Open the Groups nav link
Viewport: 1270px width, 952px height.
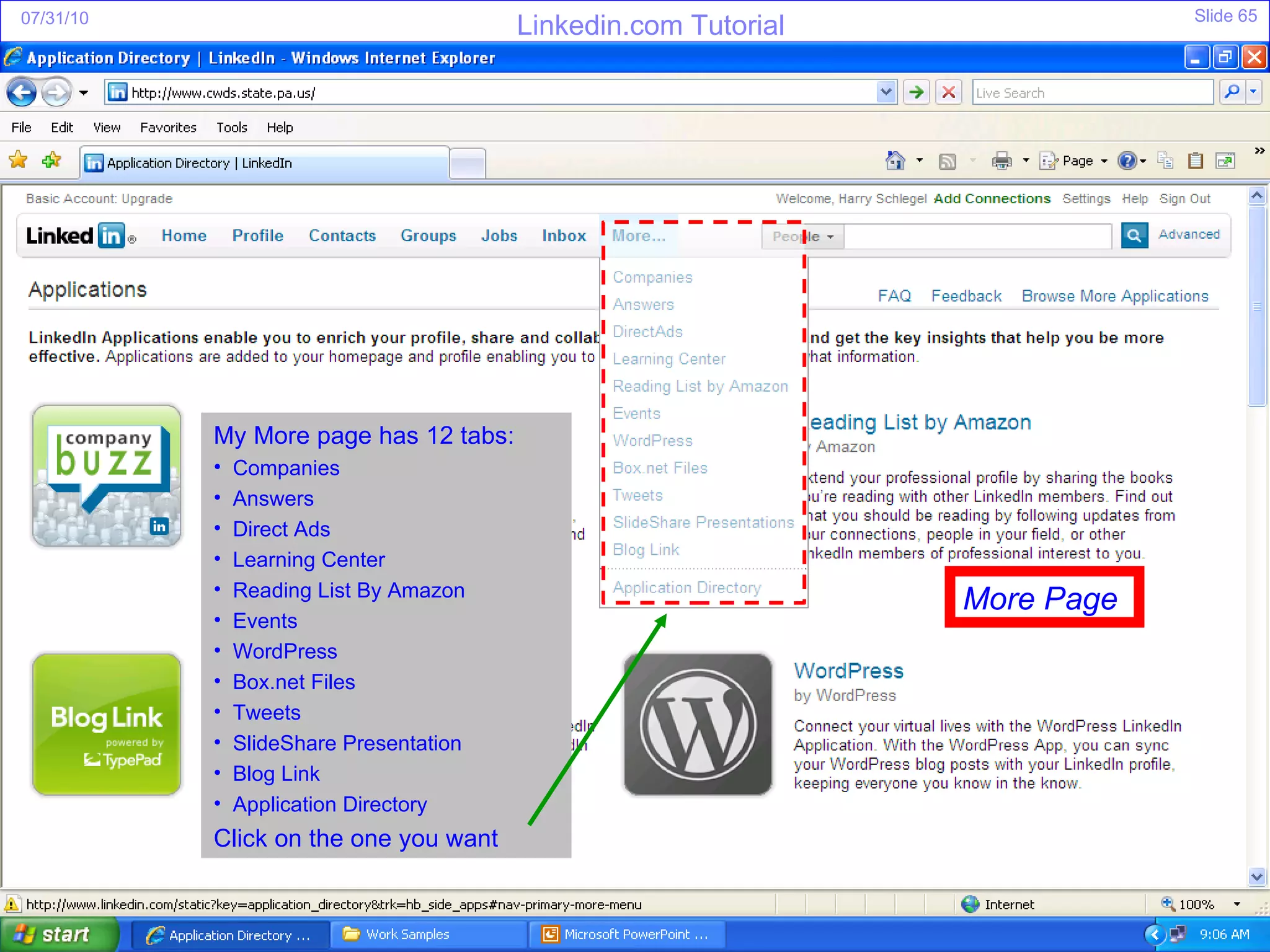(429, 236)
